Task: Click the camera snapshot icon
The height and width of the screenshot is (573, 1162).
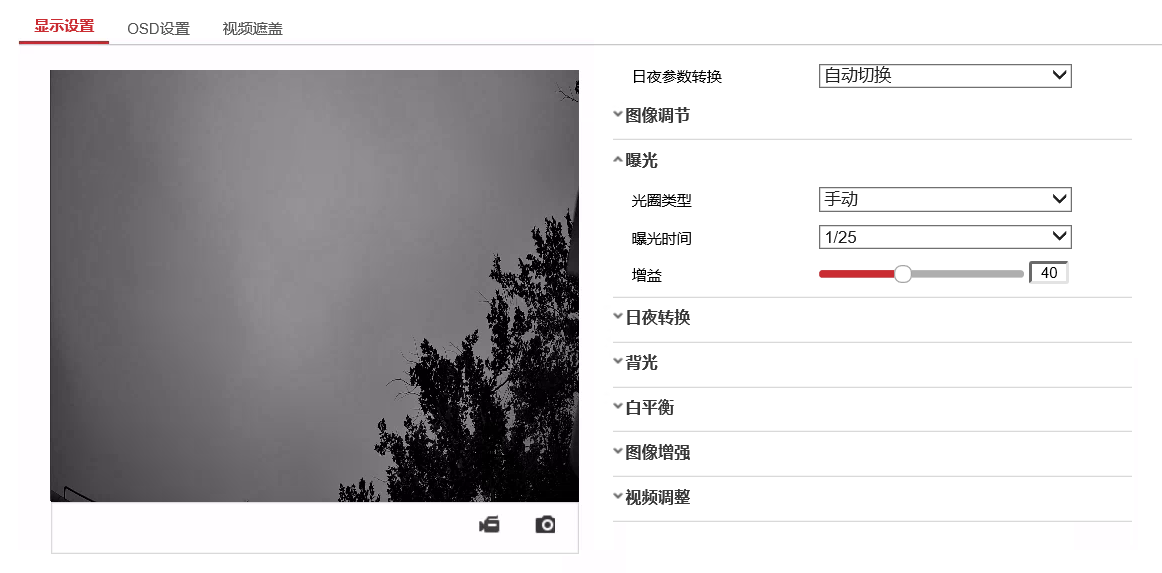Action: click(x=545, y=526)
